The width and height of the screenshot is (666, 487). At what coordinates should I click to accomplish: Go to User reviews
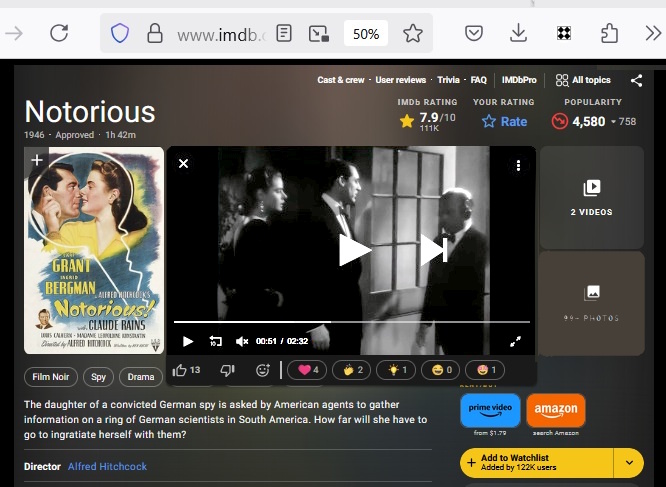click(401, 80)
